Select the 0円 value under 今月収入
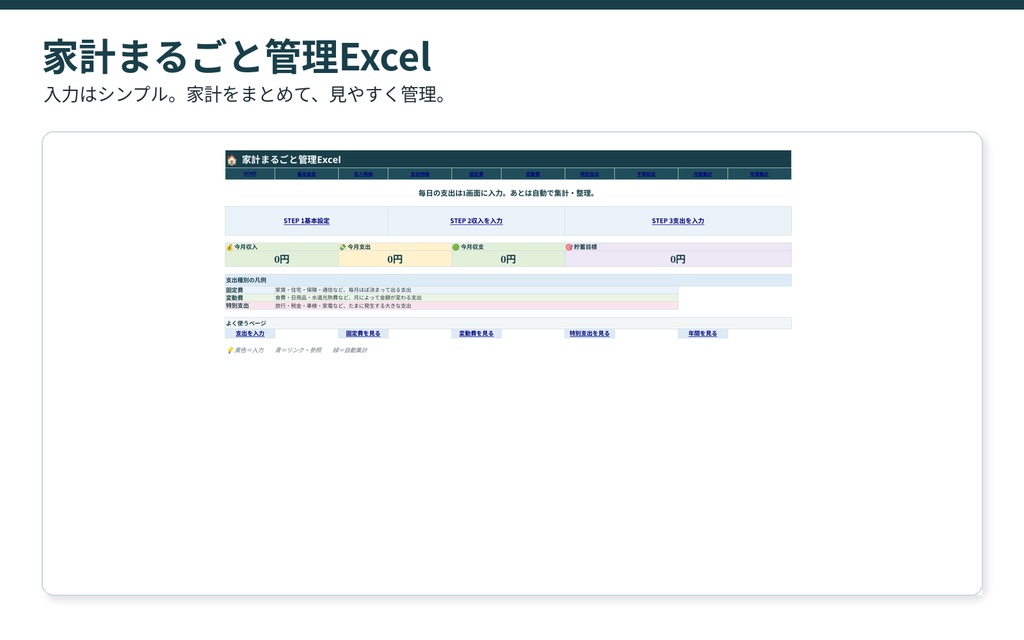 click(x=281, y=259)
